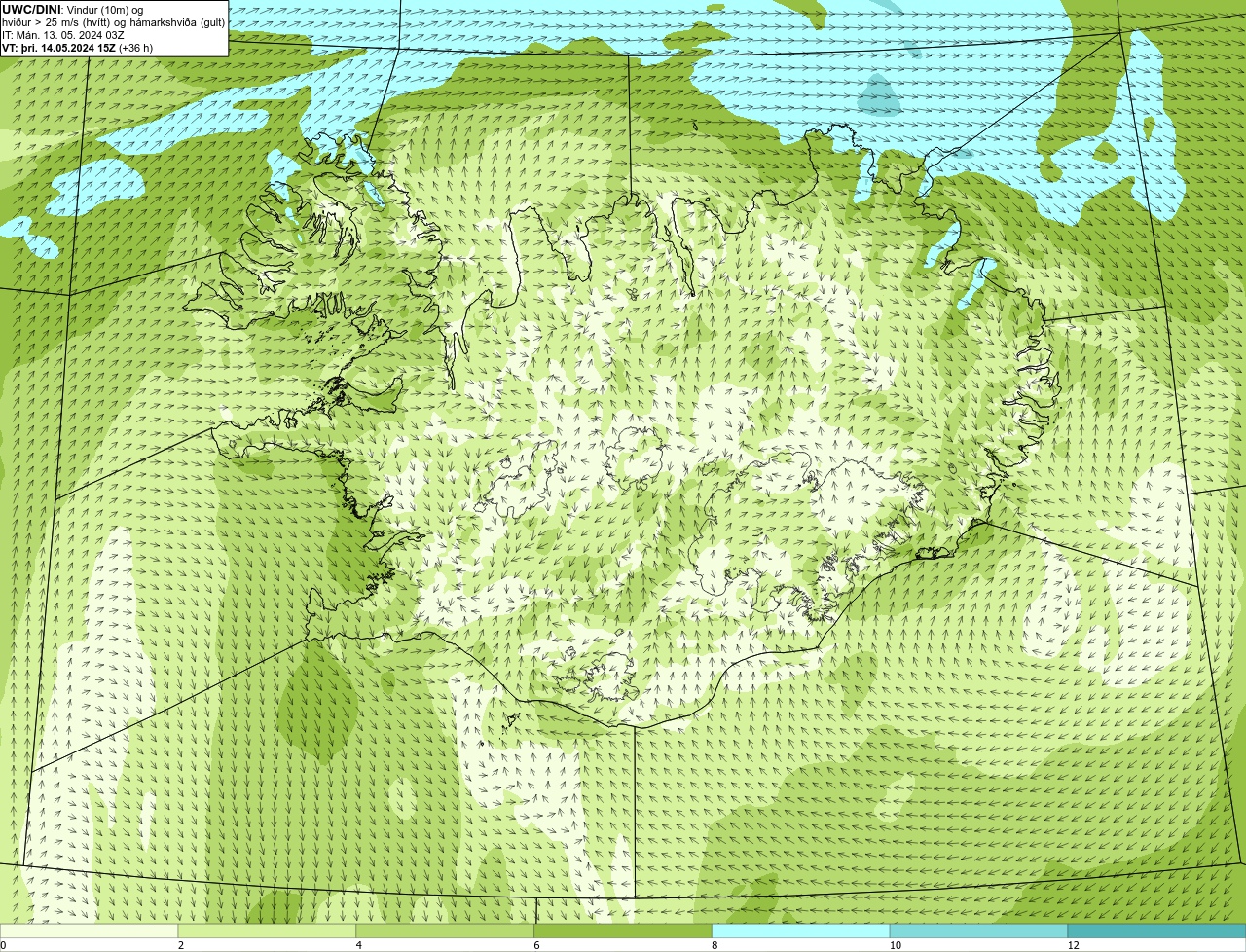Click the 2–4 m/s light green legend swatch

tap(268, 931)
